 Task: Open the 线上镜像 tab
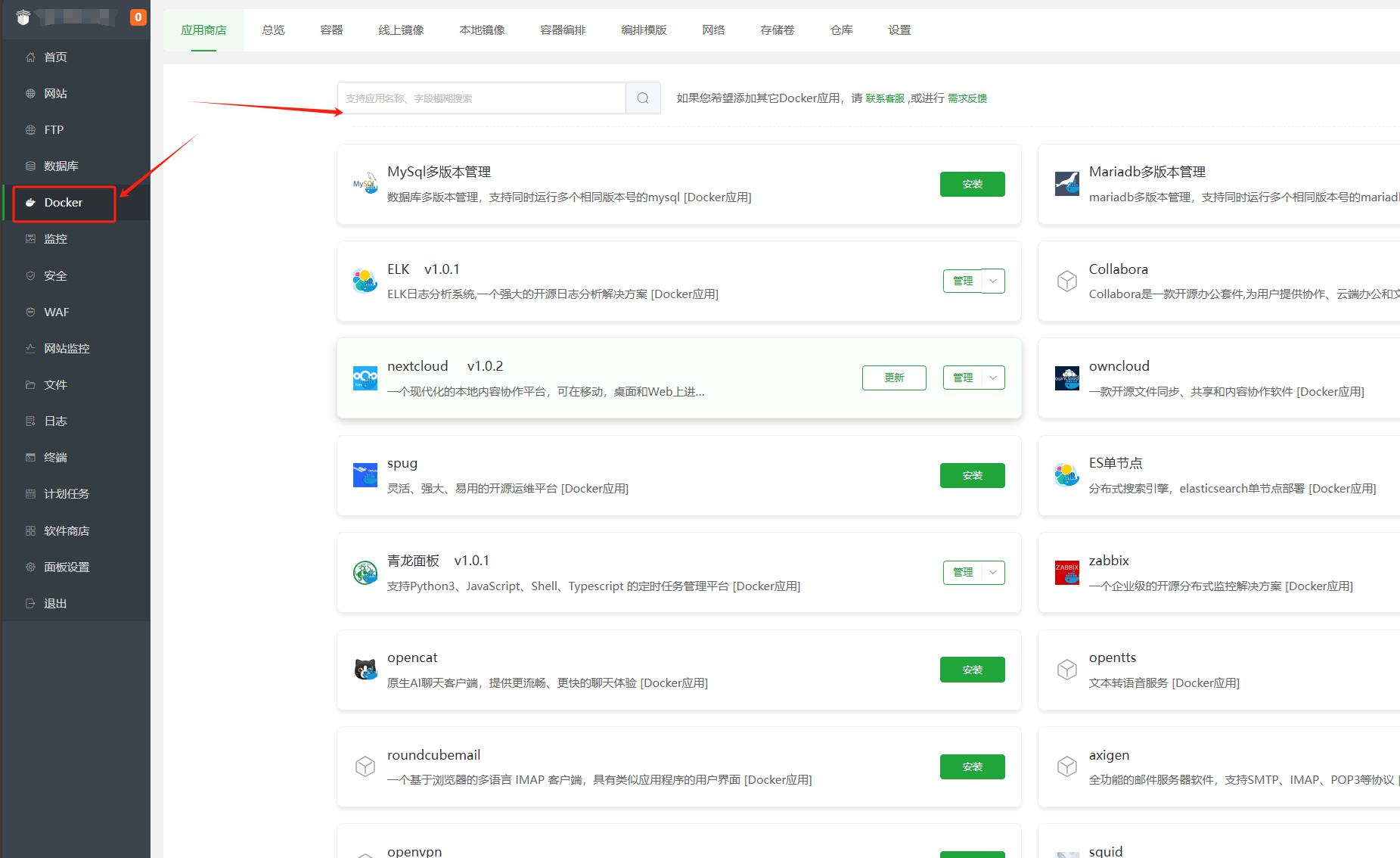(401, 30)
